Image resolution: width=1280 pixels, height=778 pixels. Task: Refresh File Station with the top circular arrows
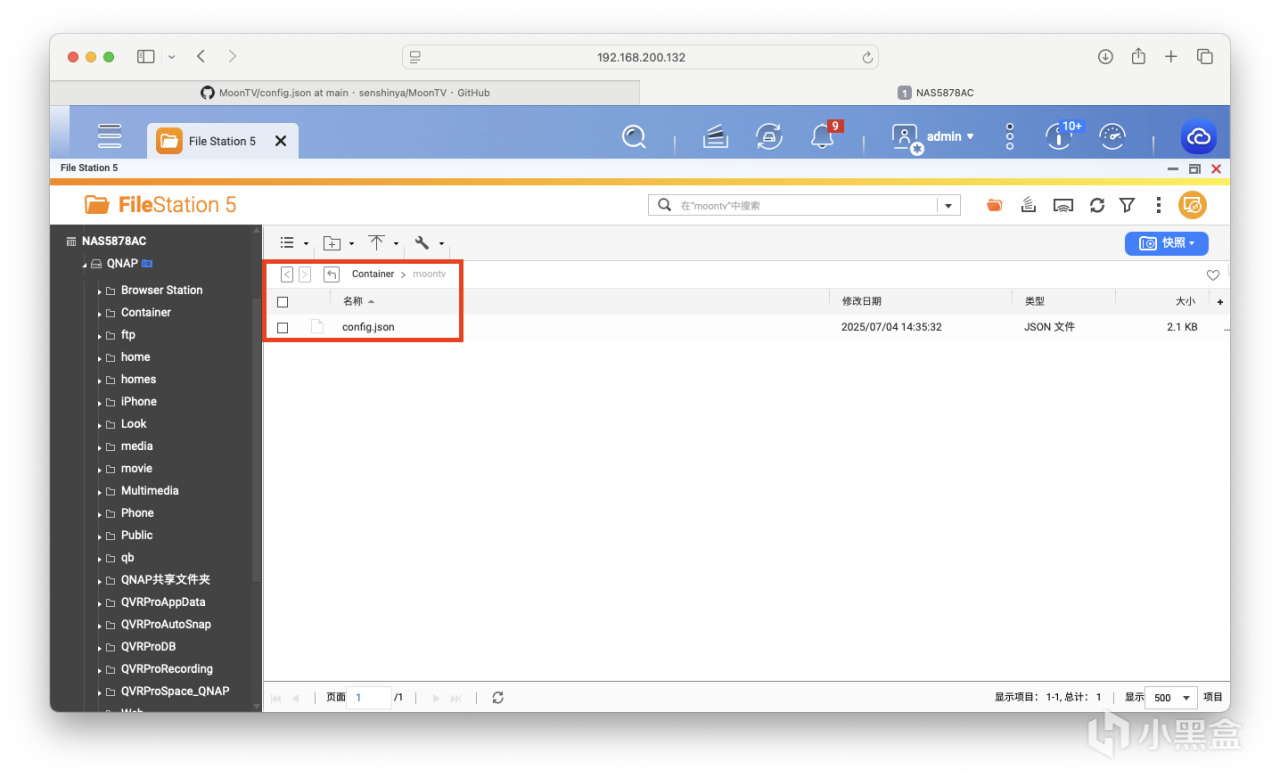1097,205
